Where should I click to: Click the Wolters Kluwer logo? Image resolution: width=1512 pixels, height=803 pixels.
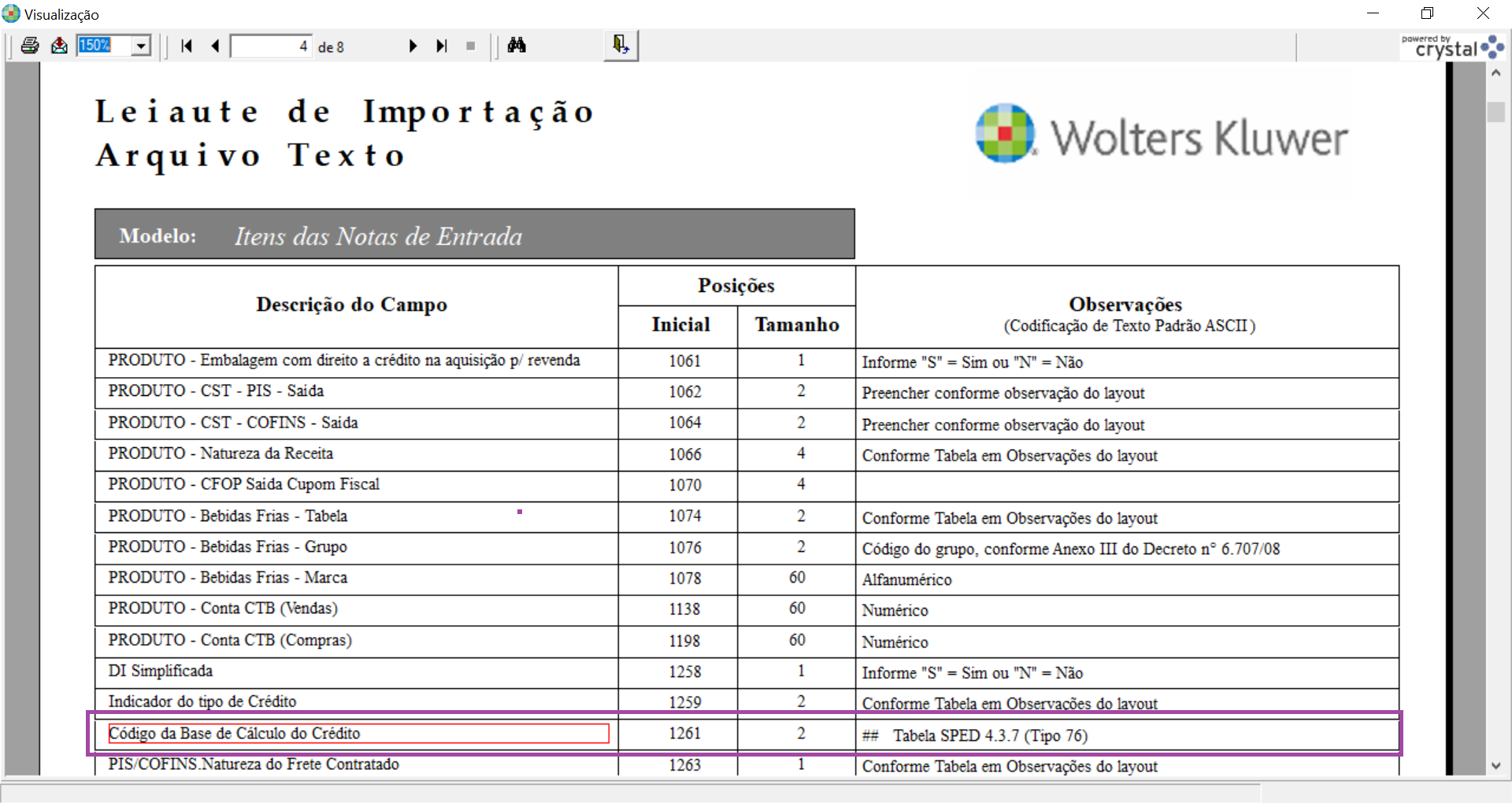[x=1162, y=135]
